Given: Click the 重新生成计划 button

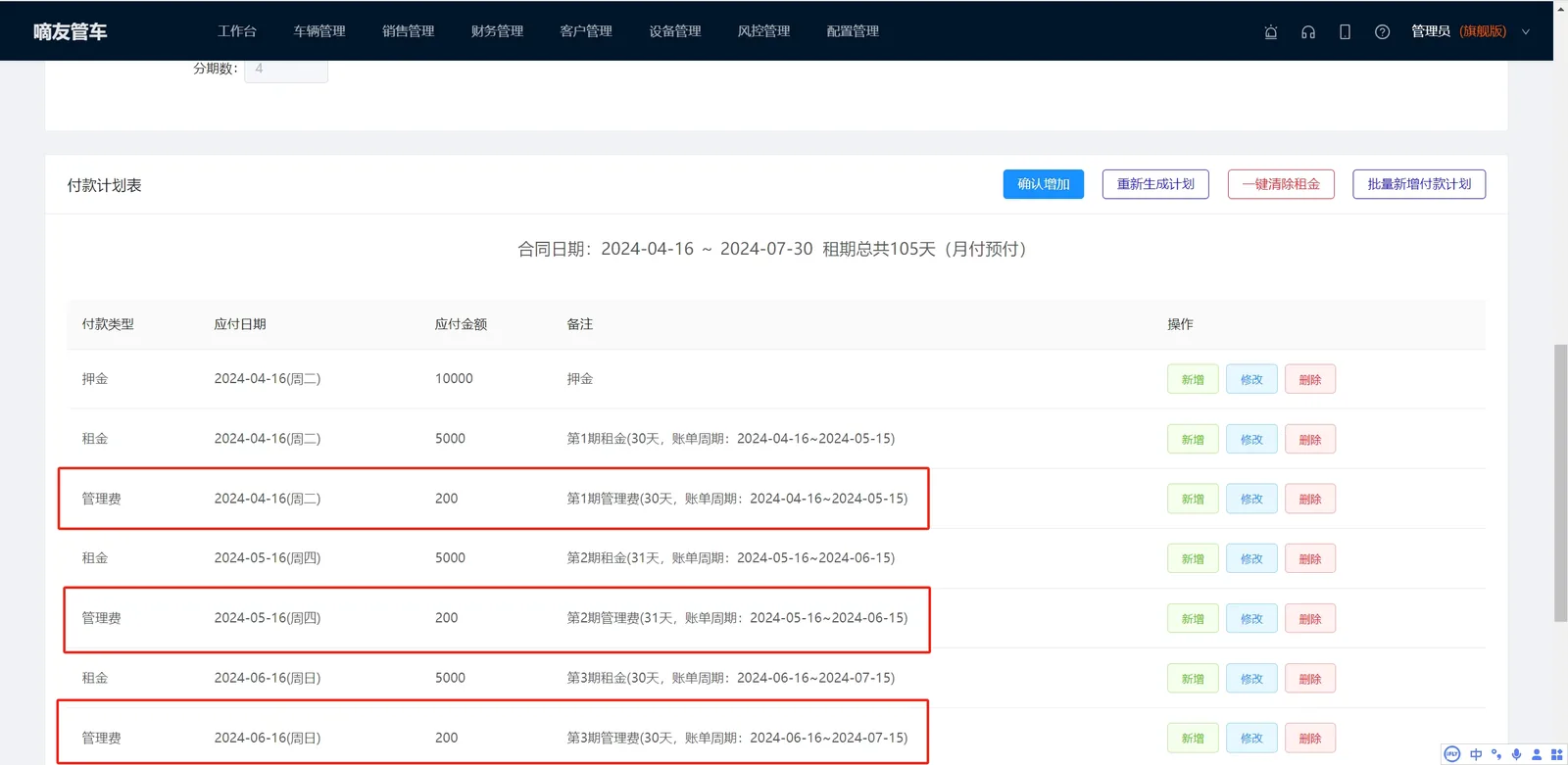Looking at the screenshot, I should click(x=1155, y=184).
